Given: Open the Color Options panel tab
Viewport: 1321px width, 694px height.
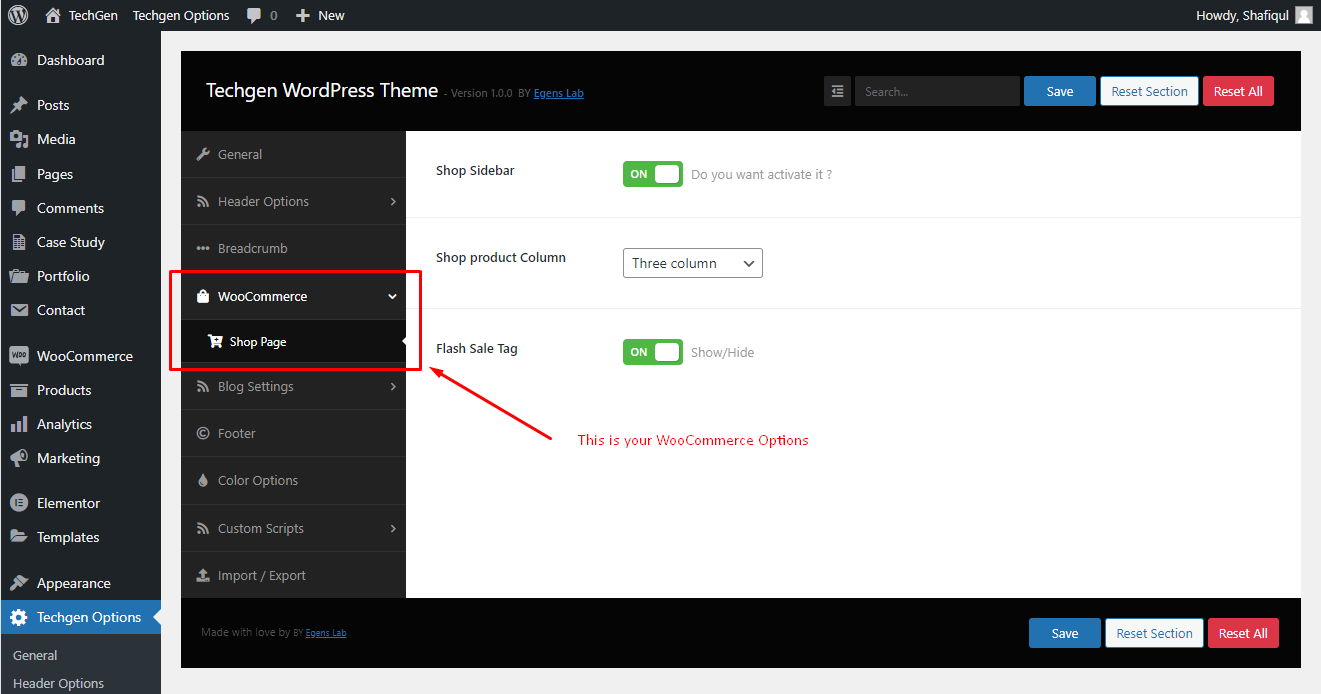Looking at the screenshot, I should pos(293,480).
